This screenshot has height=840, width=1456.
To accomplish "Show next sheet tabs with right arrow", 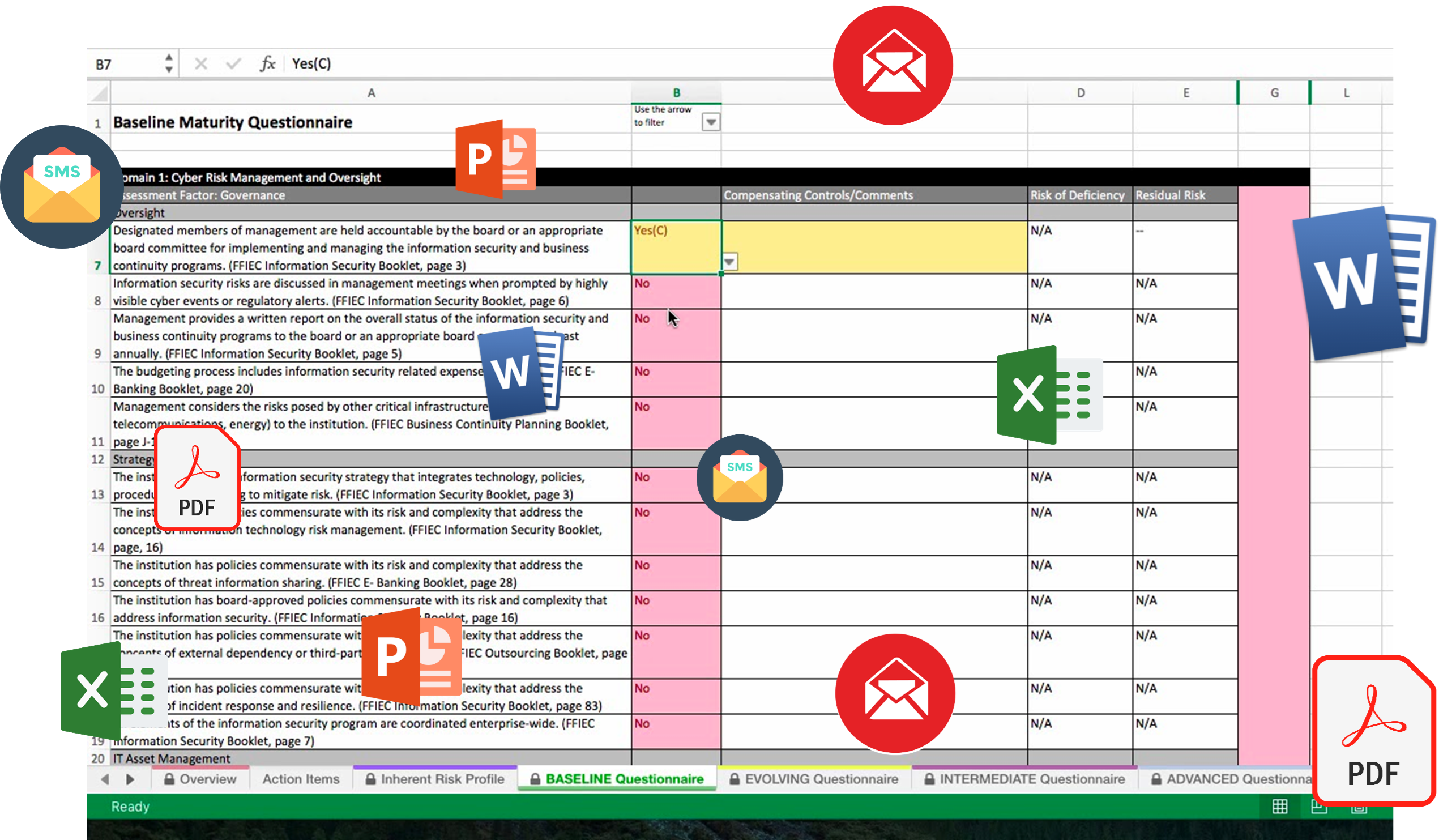I will (130, 779).
